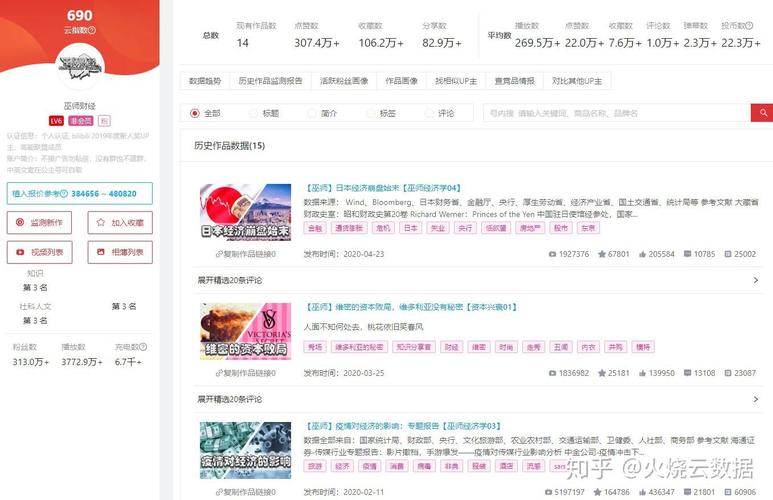Click the 云指数 help question-mark icon
This screenshot has height=500, width=773.
point(92,30)
